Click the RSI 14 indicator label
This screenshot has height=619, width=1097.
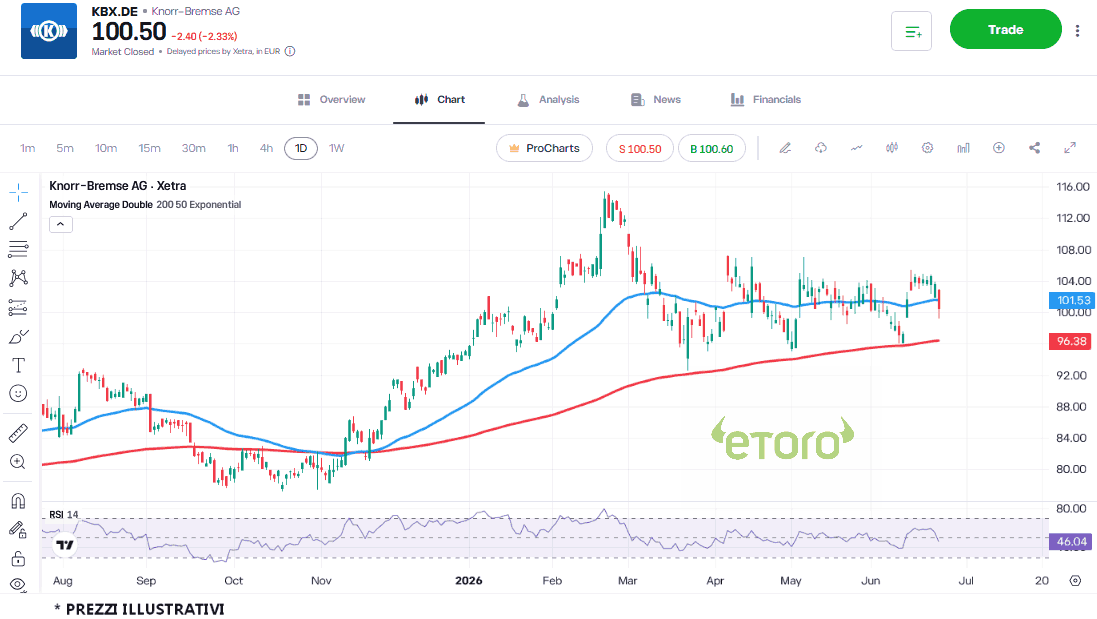[64, 515]
